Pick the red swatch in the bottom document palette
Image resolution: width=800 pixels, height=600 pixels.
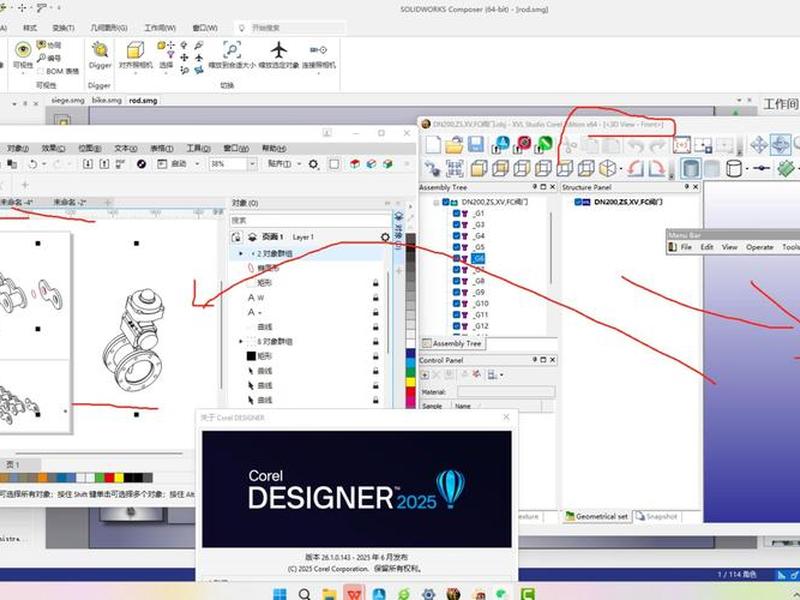(109, 478)
